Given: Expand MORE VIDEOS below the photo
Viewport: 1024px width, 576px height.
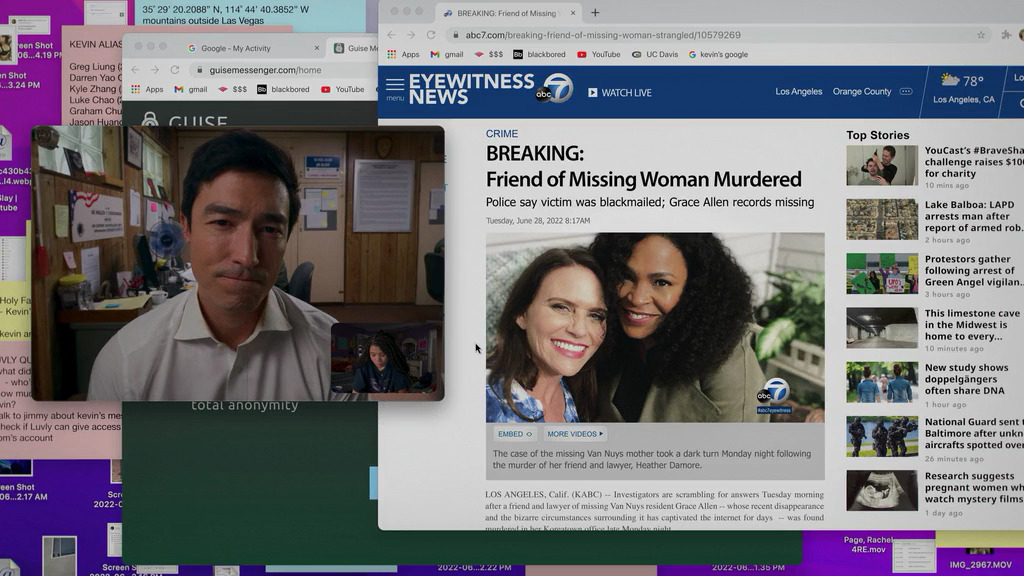Looking at the screenshot, I should 575,434.
